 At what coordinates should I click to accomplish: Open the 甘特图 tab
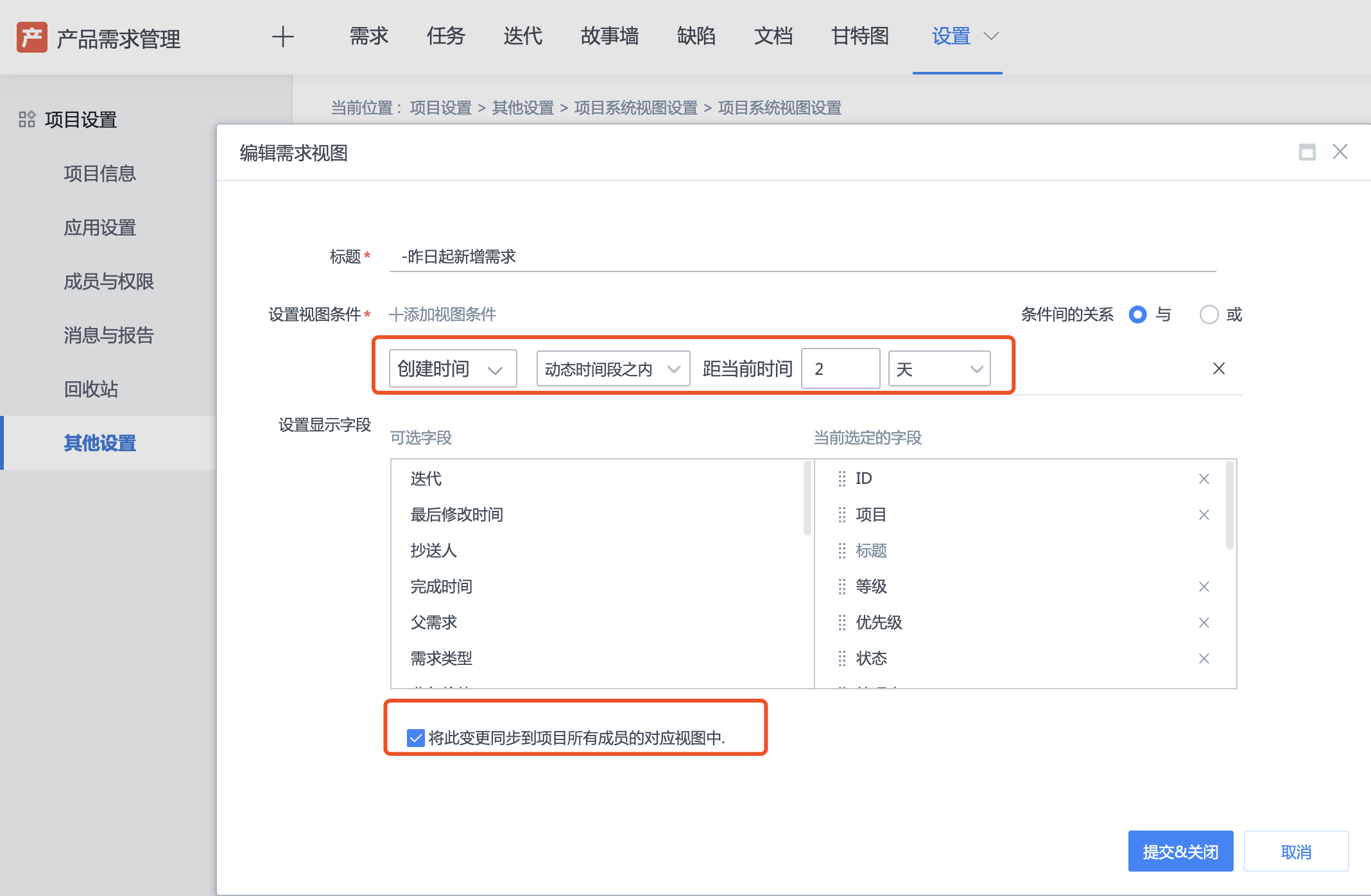pyautogui.click(x=859, y=37)
